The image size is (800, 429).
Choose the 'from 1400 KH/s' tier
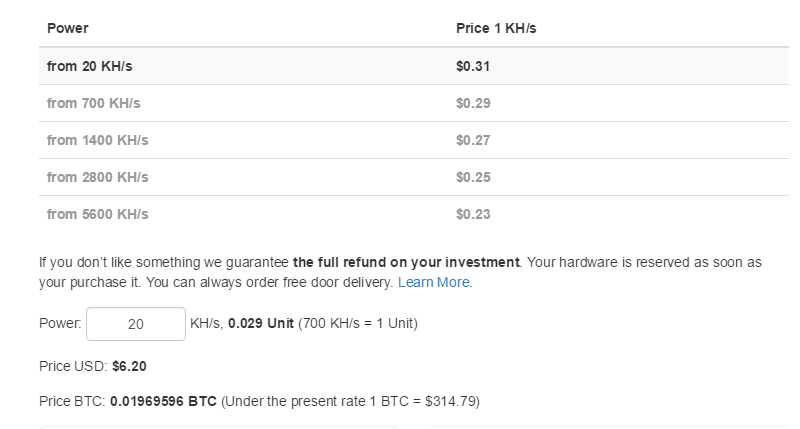[x=97, y=140]
